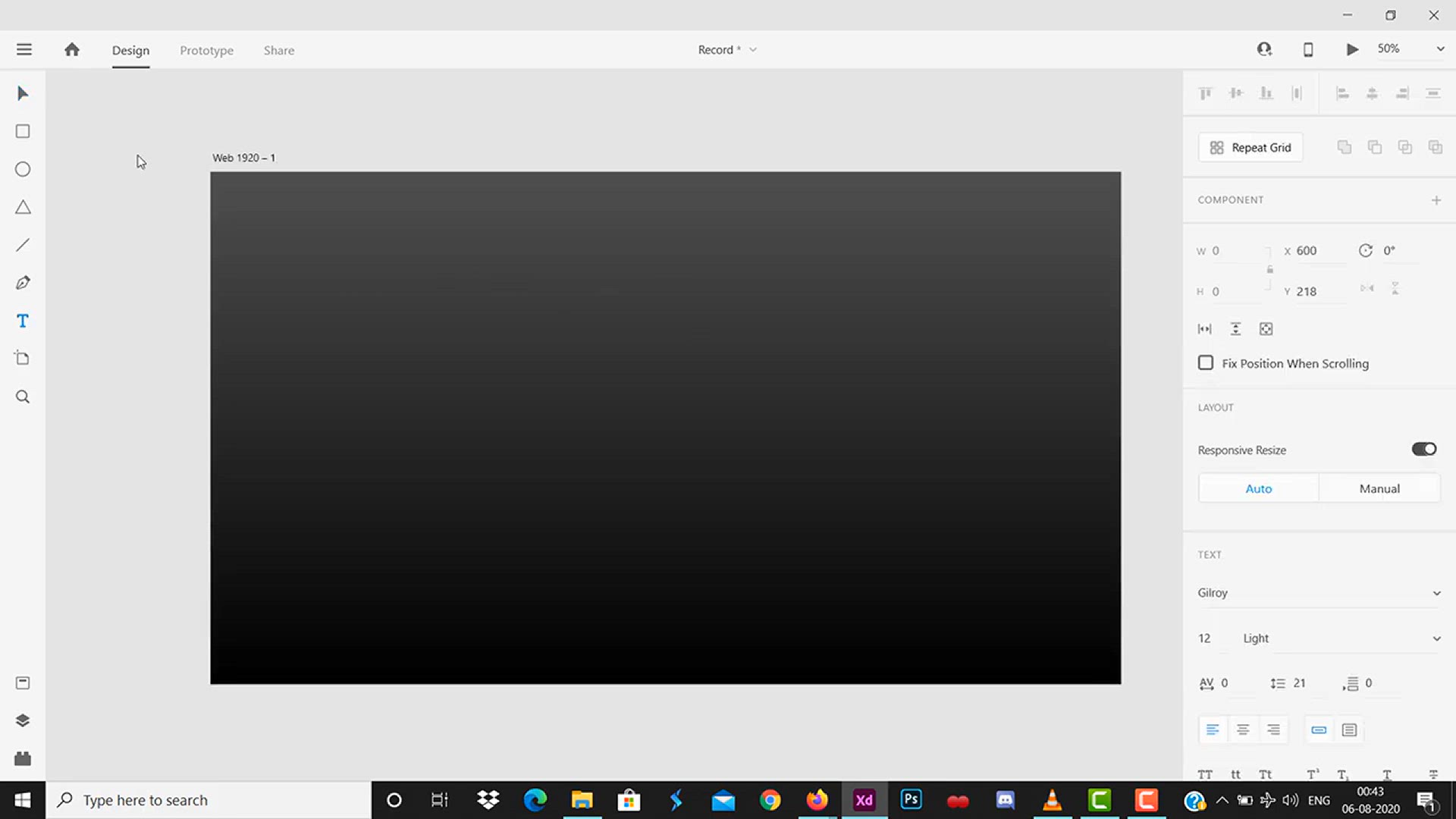Switch responsive resize to Manual
The width and height of the screenshot is (1456, 819).
point(1379,488)
